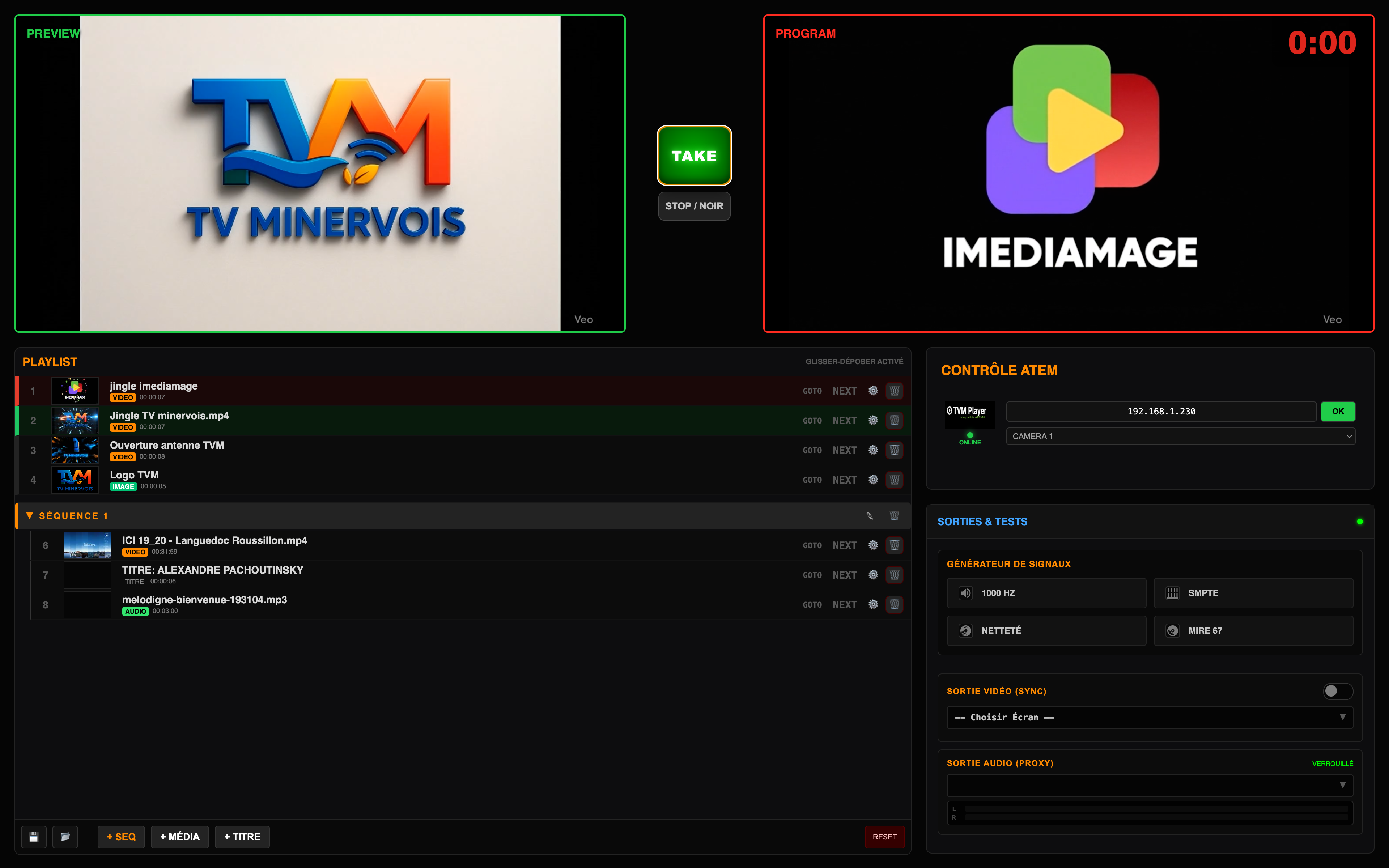The image size is (1389, 868).
Task: Click GOTO for TITRE: ALEXANDRE PACHOUTINSKY
Action: point(812,576)
